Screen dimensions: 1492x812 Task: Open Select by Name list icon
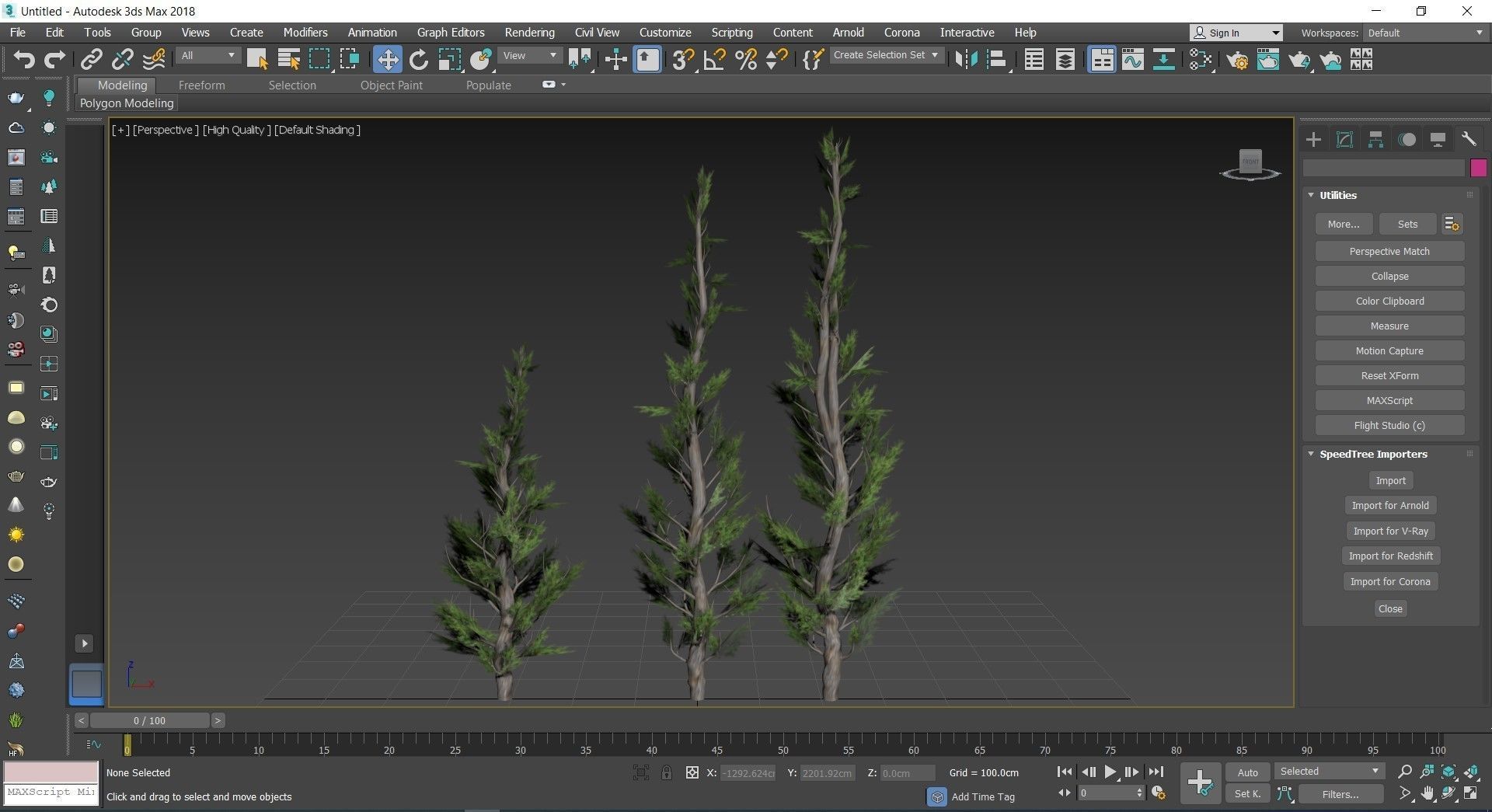point(288,59)
